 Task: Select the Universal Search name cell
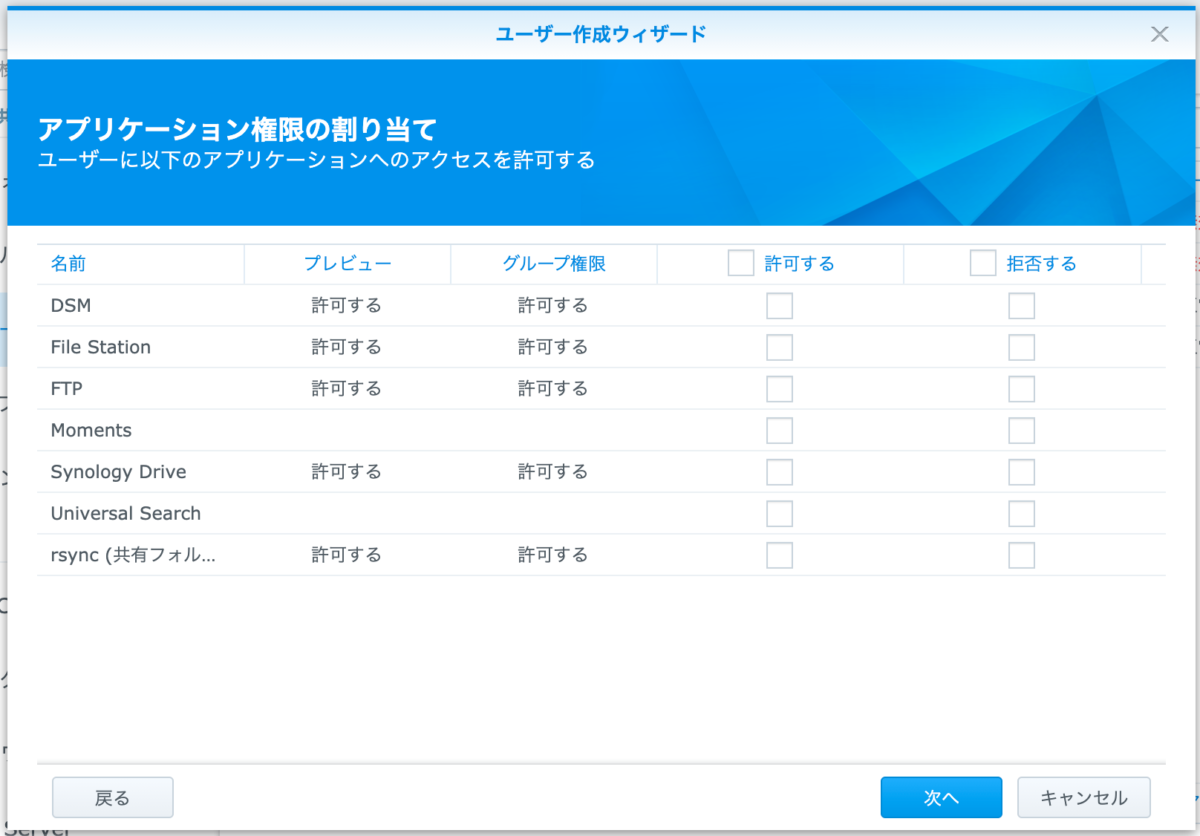tap(141, 513)
